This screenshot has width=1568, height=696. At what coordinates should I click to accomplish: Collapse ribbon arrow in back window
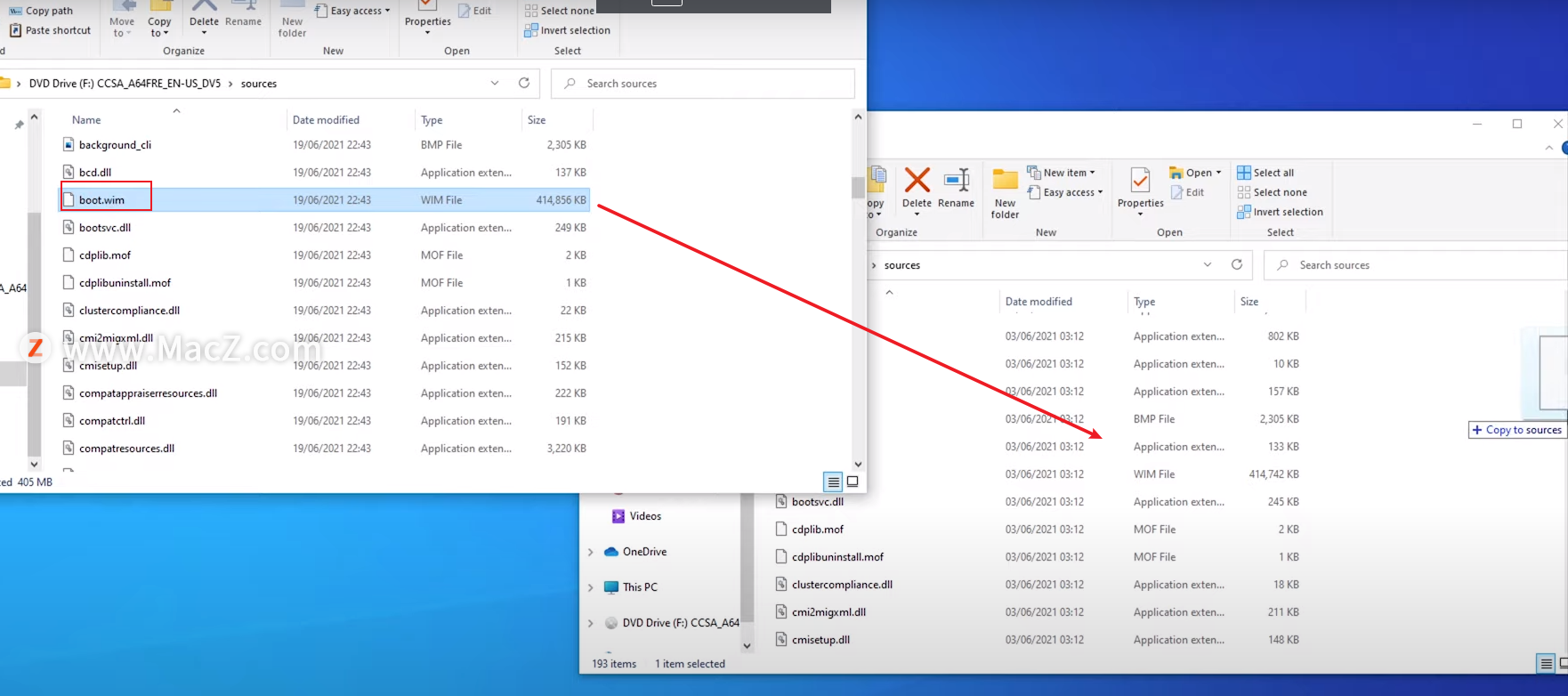click(x=1549, y=148)
